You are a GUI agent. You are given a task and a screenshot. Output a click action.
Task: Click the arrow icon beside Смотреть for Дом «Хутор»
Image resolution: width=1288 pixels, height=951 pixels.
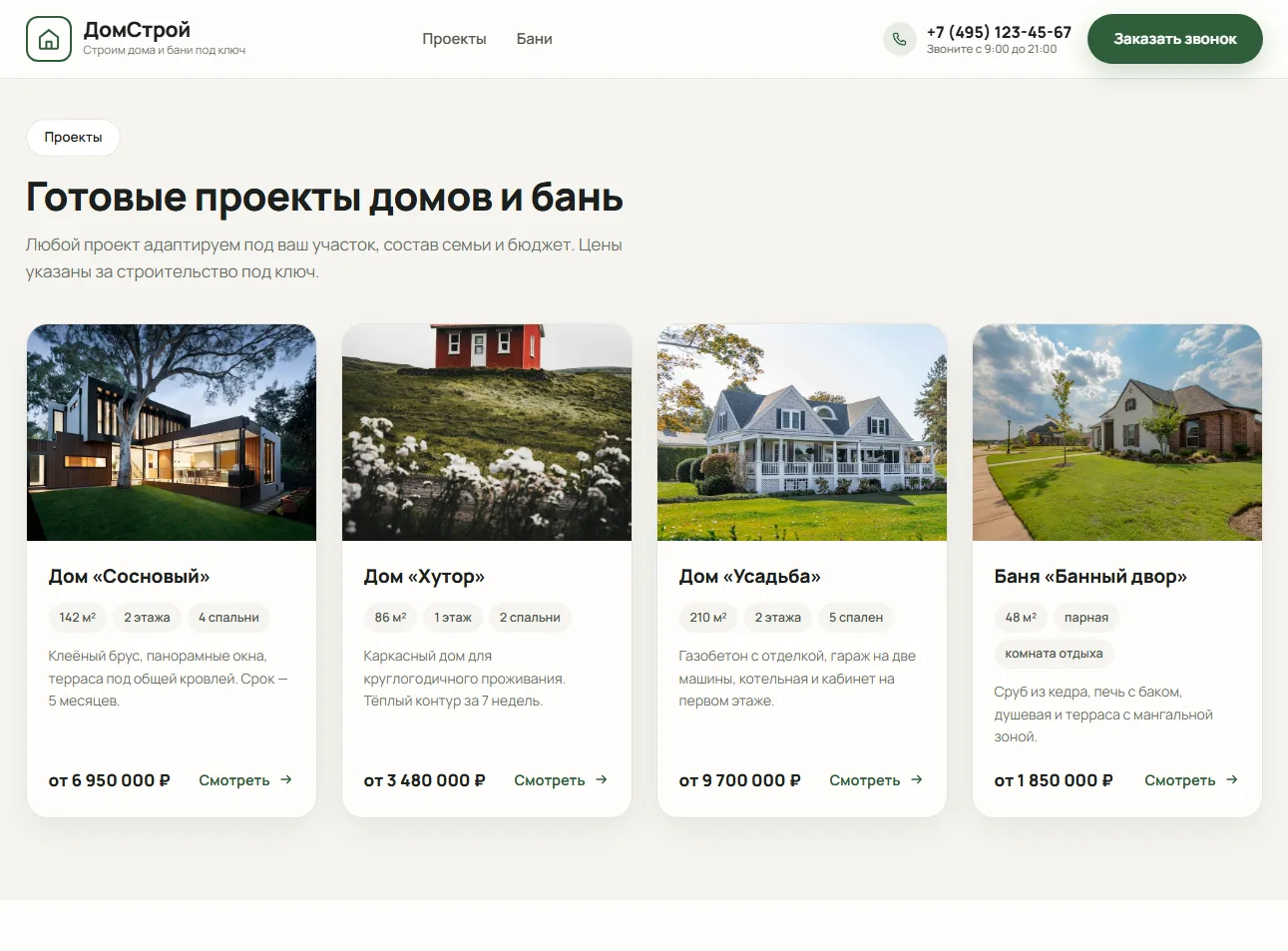tap(602, 779)
